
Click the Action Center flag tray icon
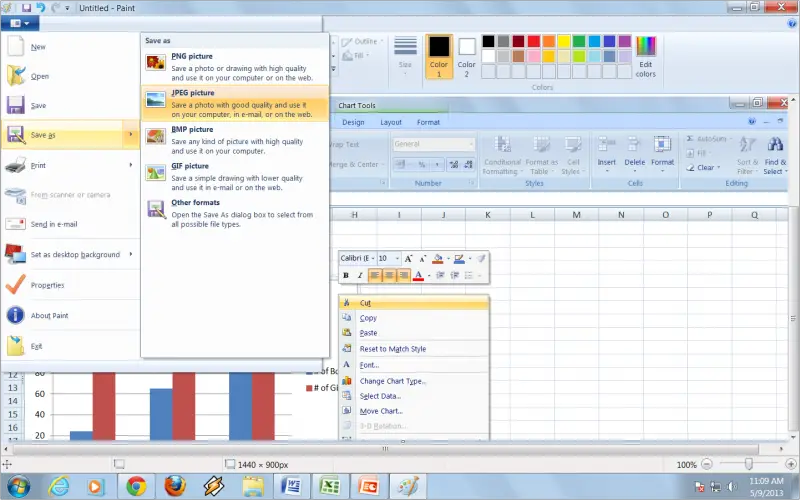[x=701, y=486]
